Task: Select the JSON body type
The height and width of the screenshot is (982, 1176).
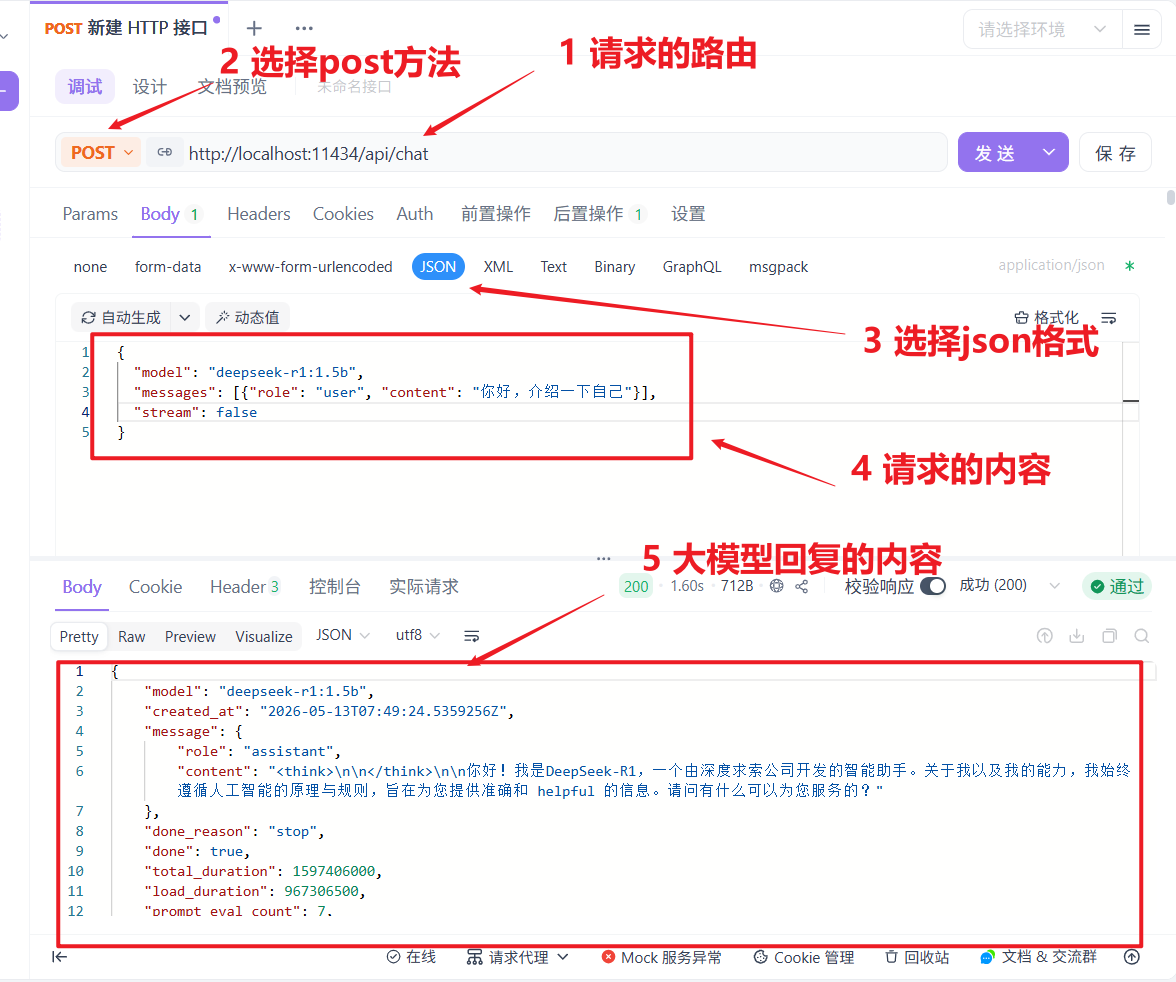Action: click(438, 266)
